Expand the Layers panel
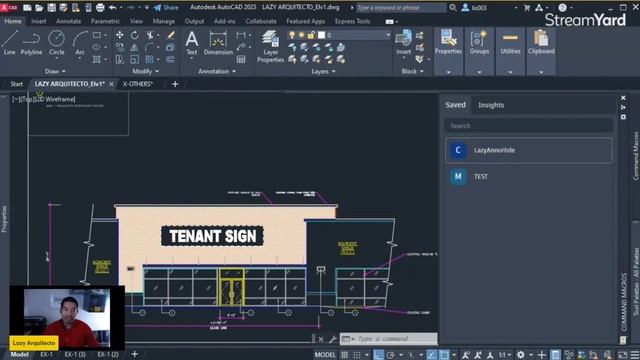 pos(323,71)
